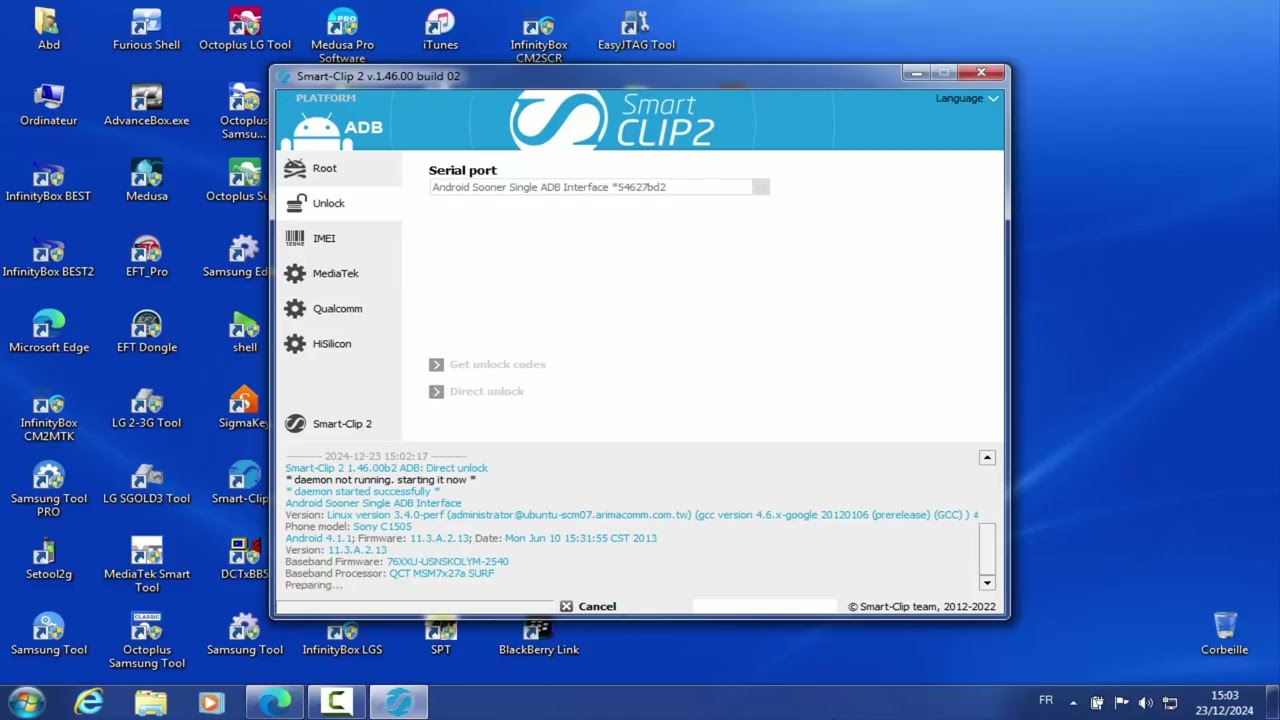
Task: Open the media player taskbar icon
Action: 211,702
